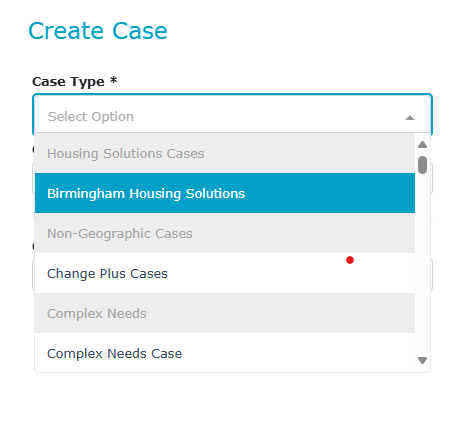
Task: Click the blue focus border of Case Type
Action: pos(232,95)
